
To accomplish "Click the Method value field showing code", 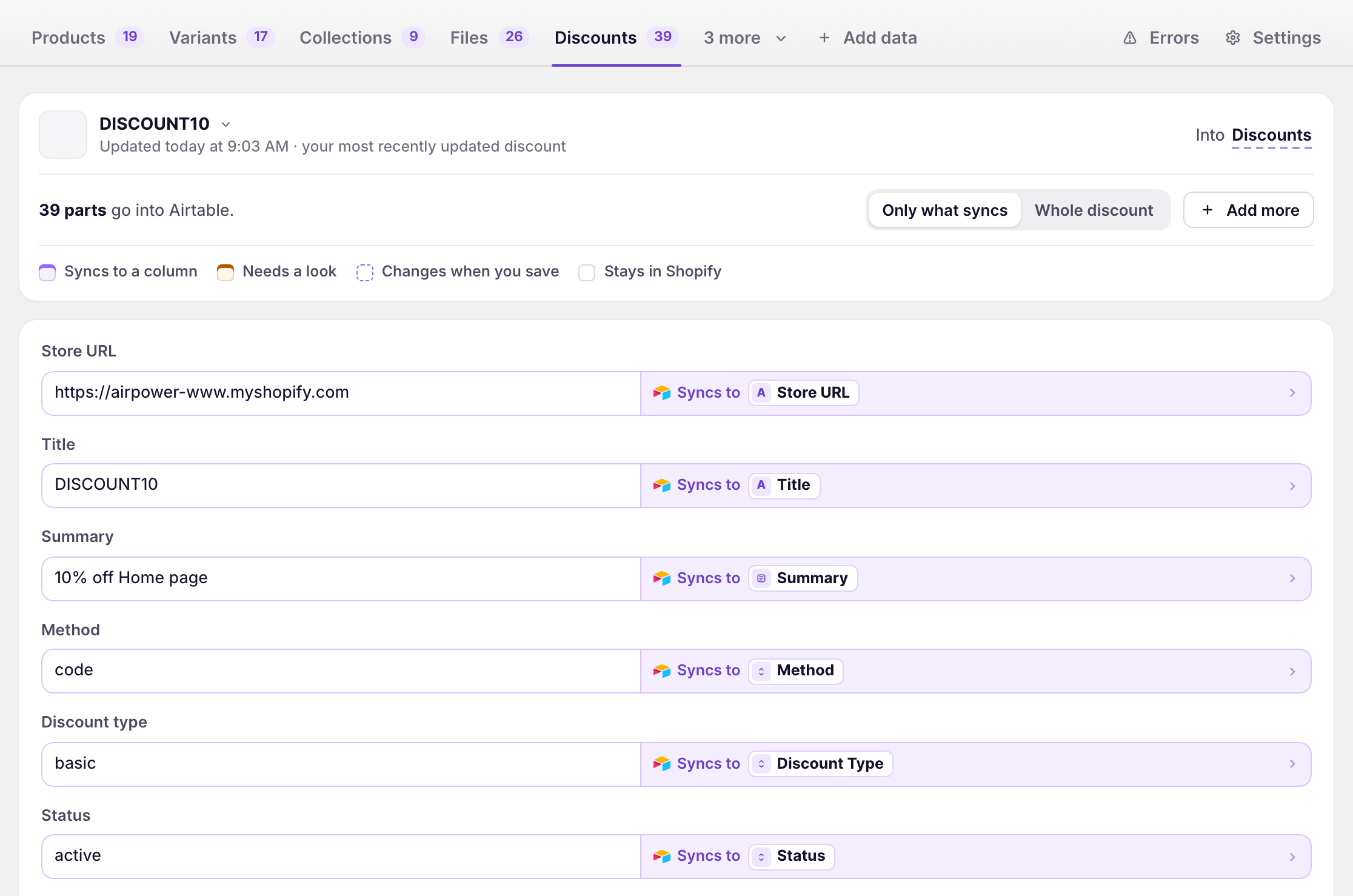I will tap(341, 671).
